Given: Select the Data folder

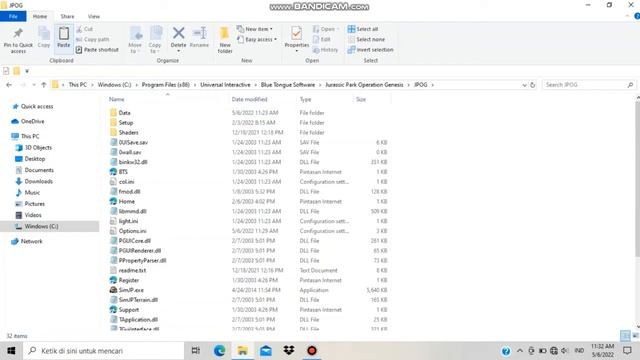Looking at the screenshot, I should [124, 113].
